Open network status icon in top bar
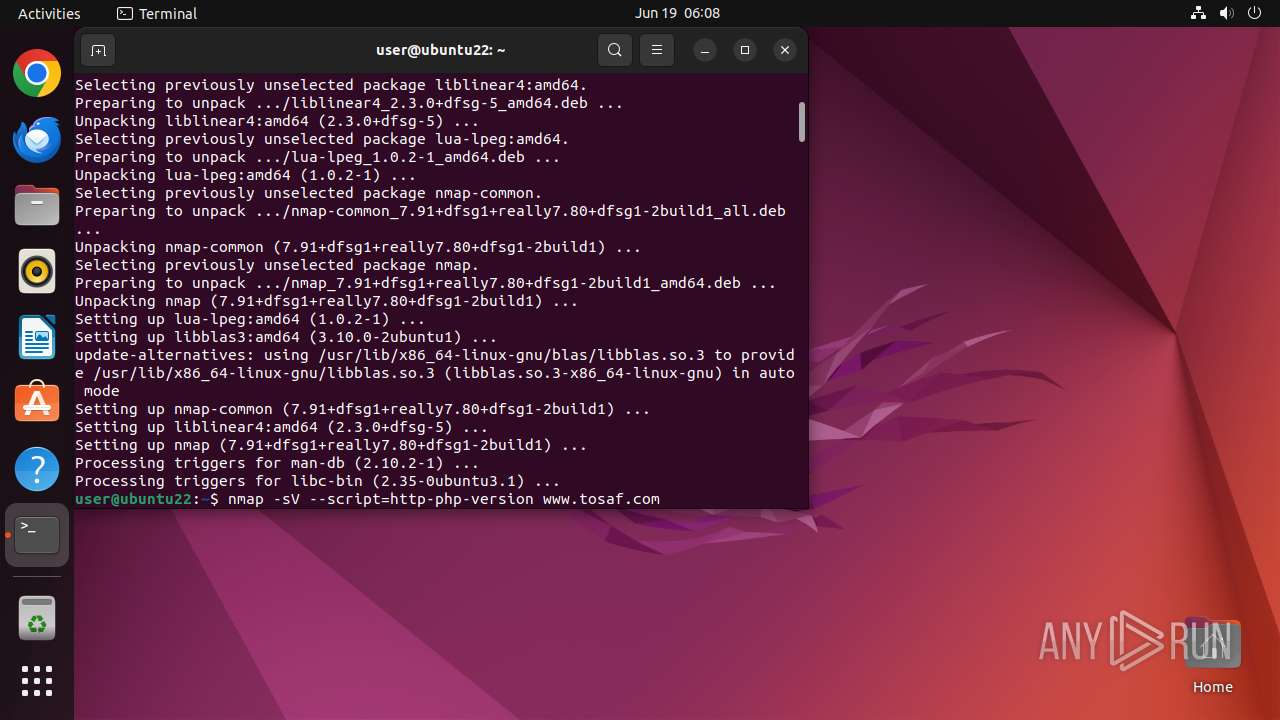The image size is (1280, 720). [x=1199, y=13]
